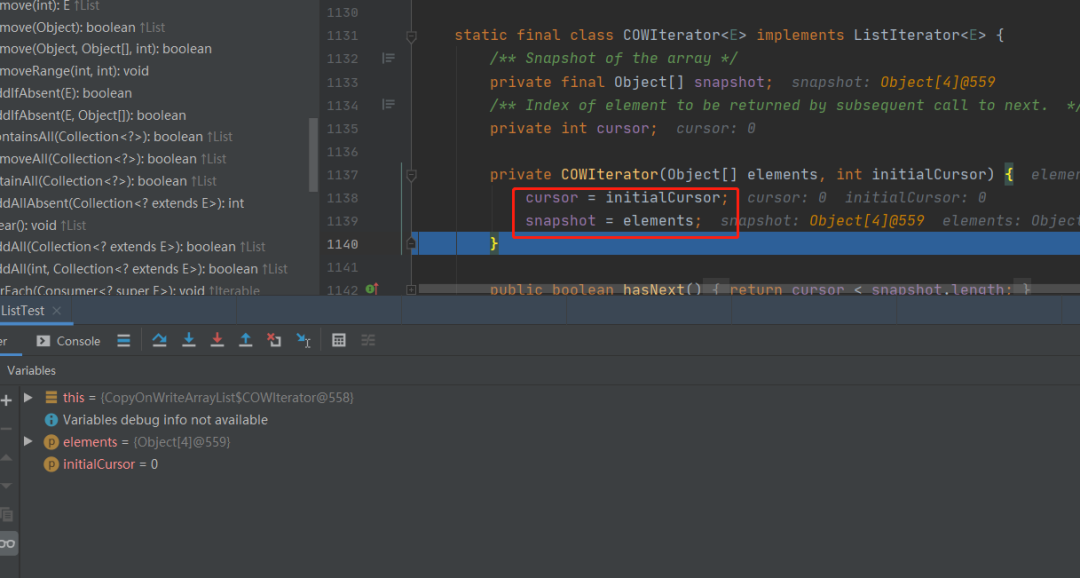This screenshot has height=578, width=1080.
Task: Click the implements-method gutter icon on line 1142
Action: pos(372,289)
